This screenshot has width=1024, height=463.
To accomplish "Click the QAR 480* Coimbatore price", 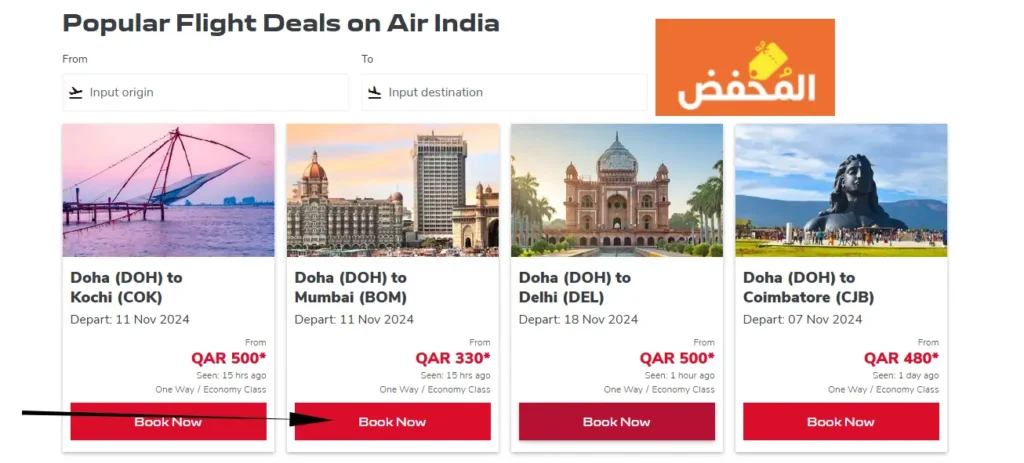I will coord(901,358).
